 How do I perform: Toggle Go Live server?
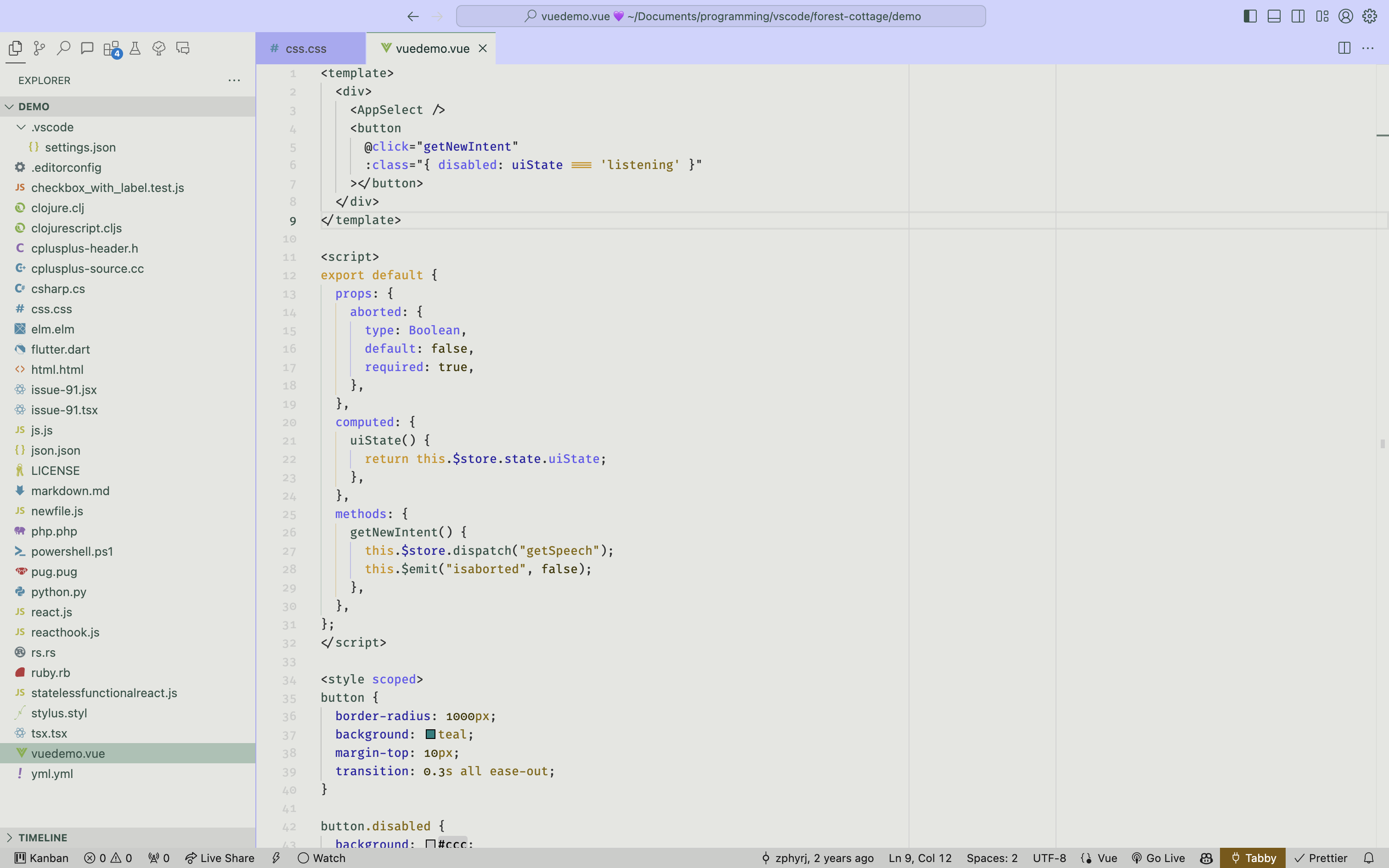(1158, 858)
